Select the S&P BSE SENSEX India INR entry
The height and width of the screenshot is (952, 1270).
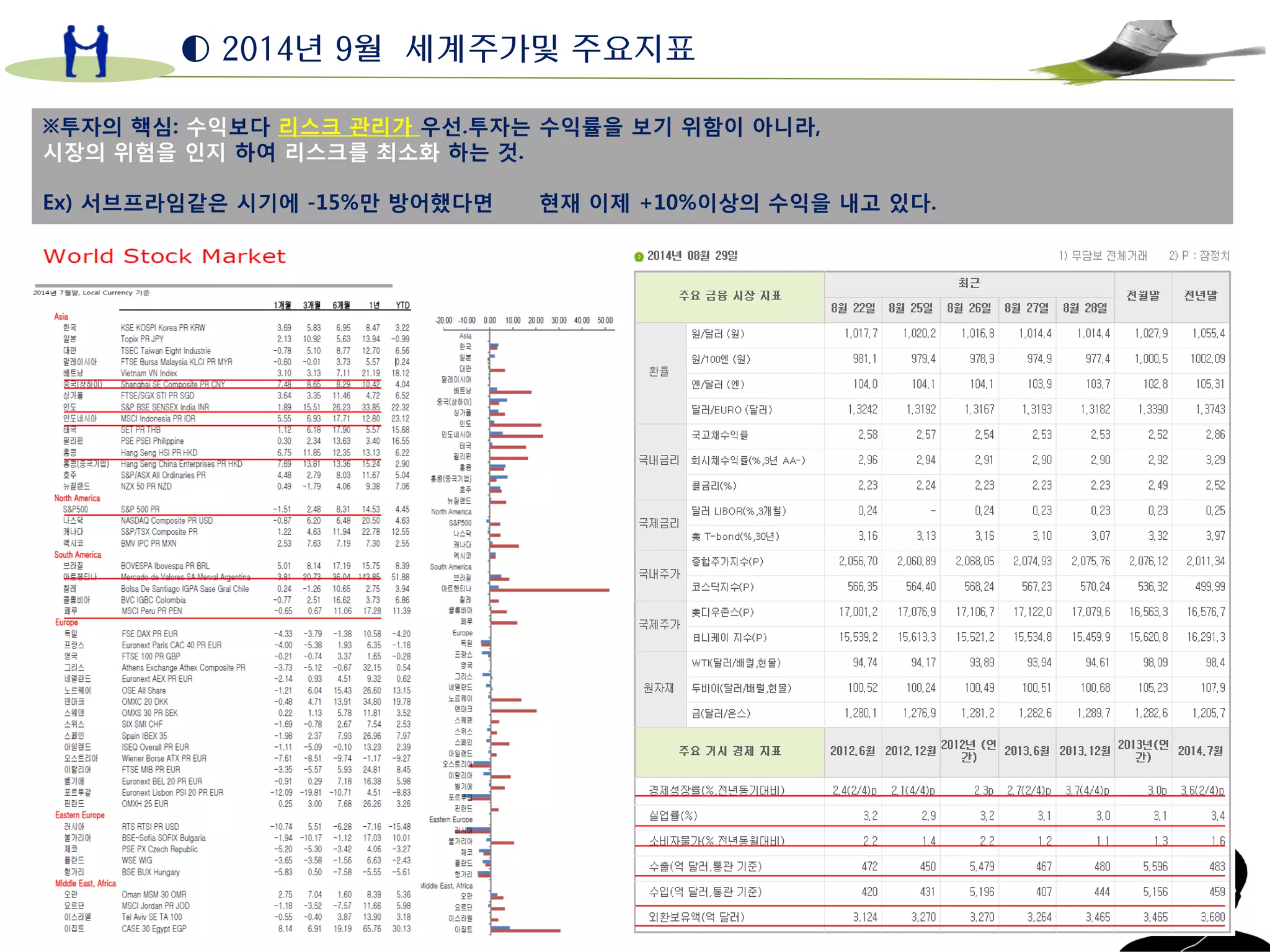click(x=165, y=407)
